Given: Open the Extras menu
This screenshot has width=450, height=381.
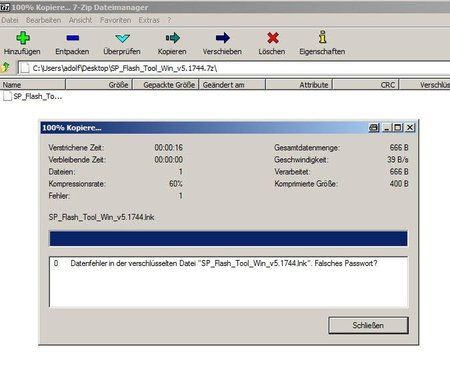Looking at the screenshot, I should coord(149,20).
